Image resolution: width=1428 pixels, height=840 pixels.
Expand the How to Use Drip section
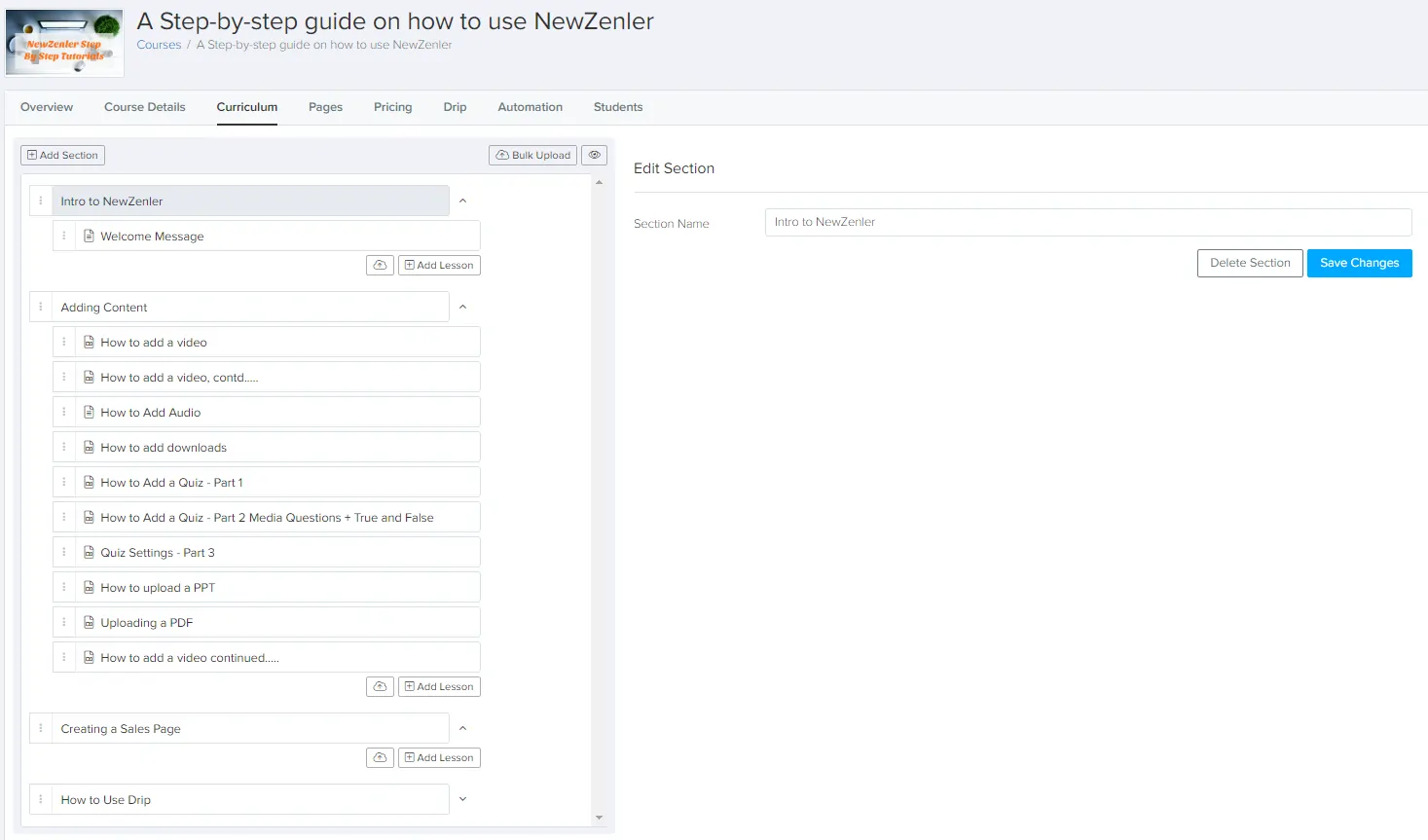tap(462, 800)
